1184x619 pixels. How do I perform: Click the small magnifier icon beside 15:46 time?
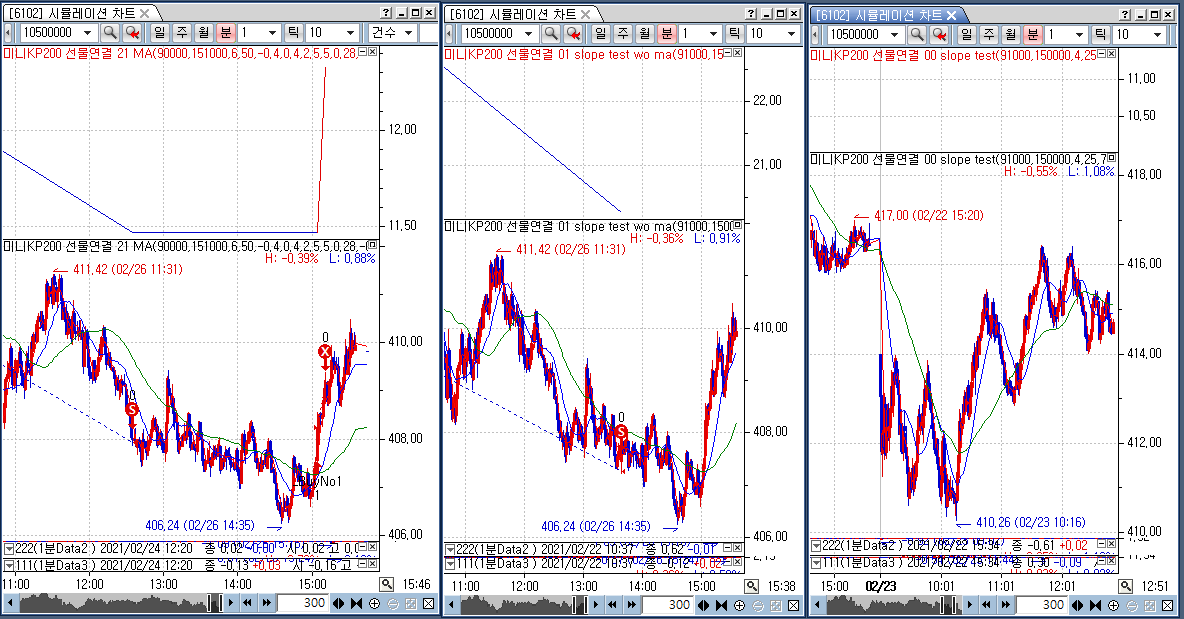(x=387, y=584)
